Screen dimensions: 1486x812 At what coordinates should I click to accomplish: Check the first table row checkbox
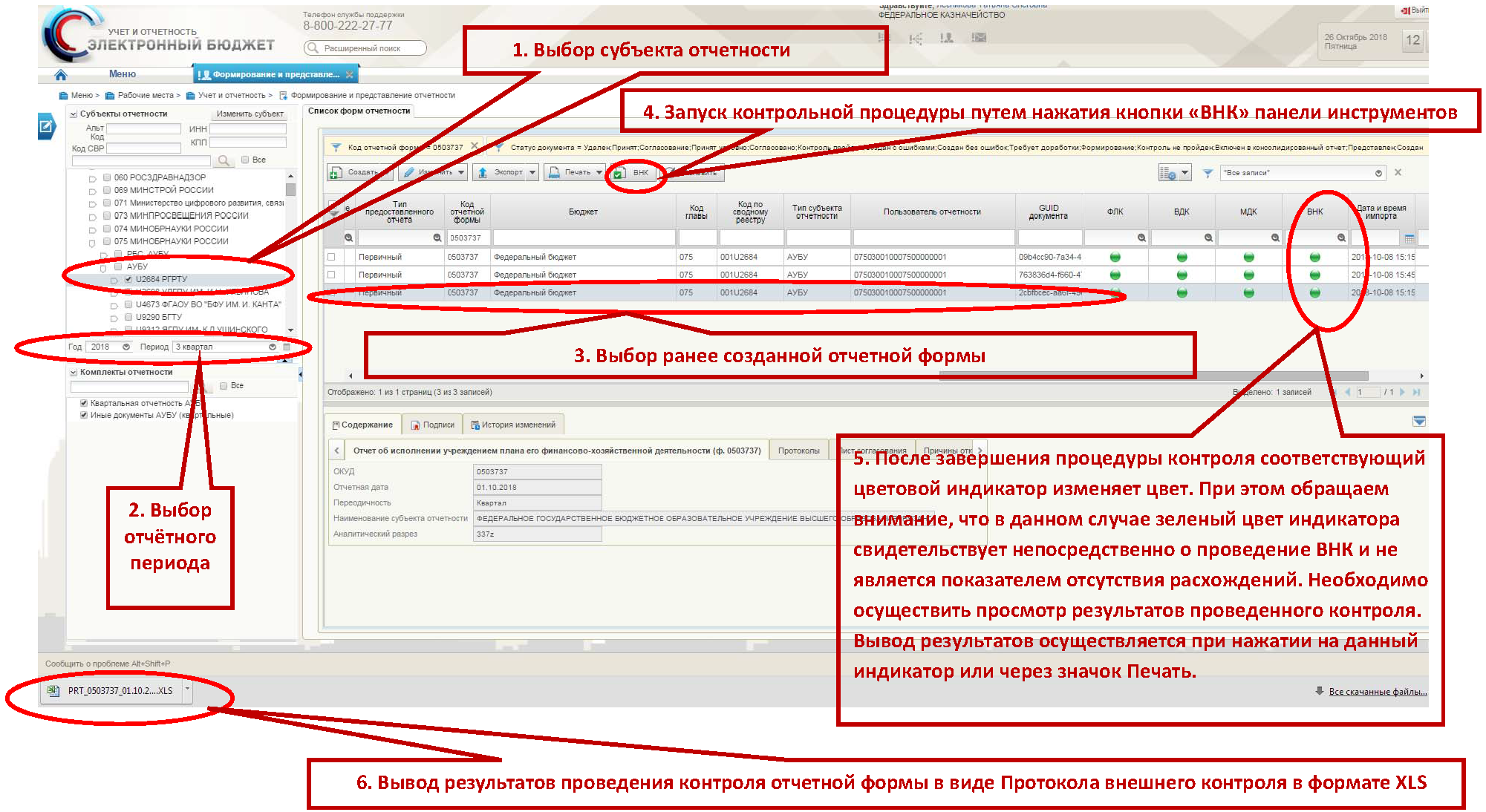(x=331, y=257)
